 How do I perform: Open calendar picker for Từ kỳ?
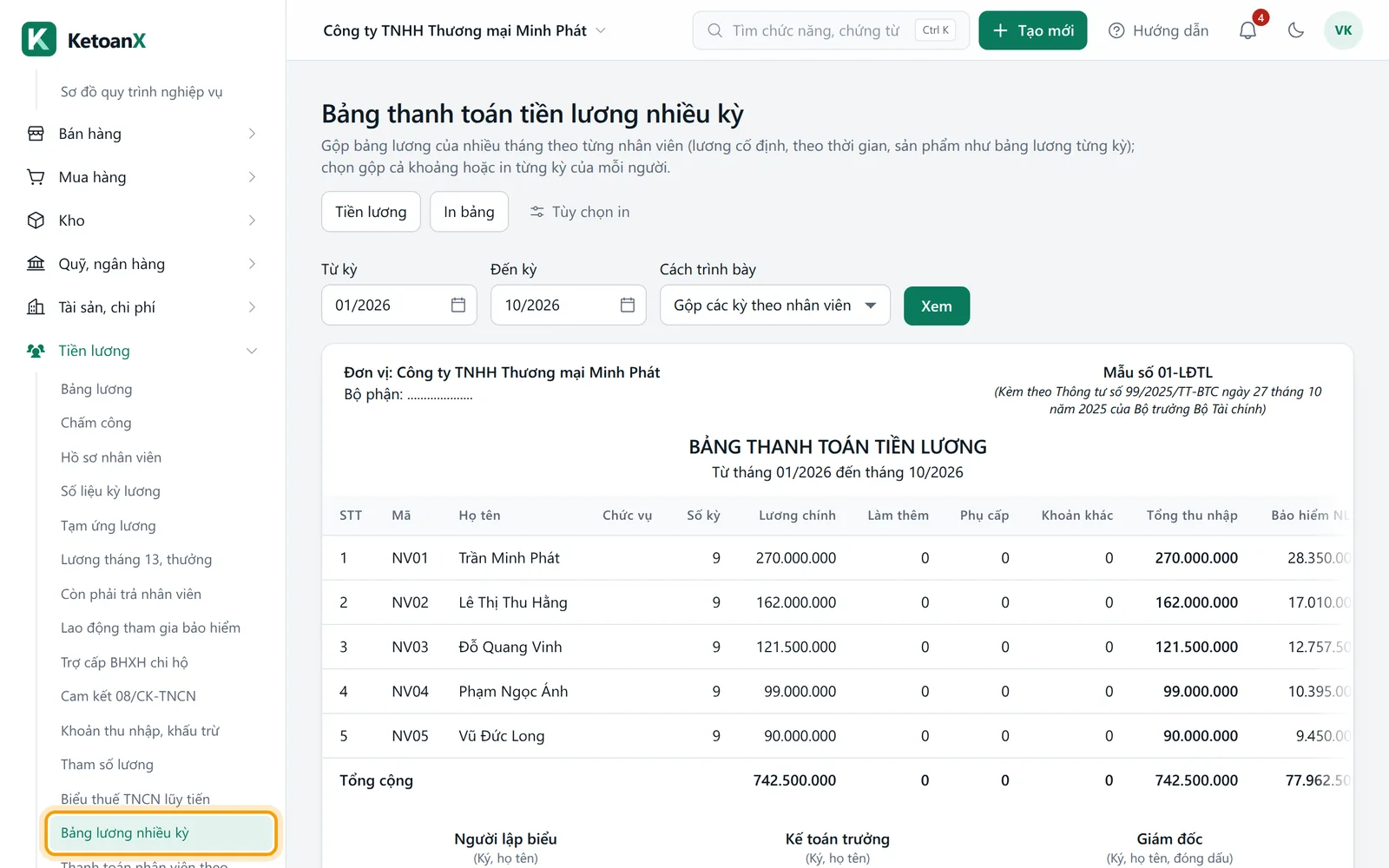pyautogui.click(x=458, y=305)
